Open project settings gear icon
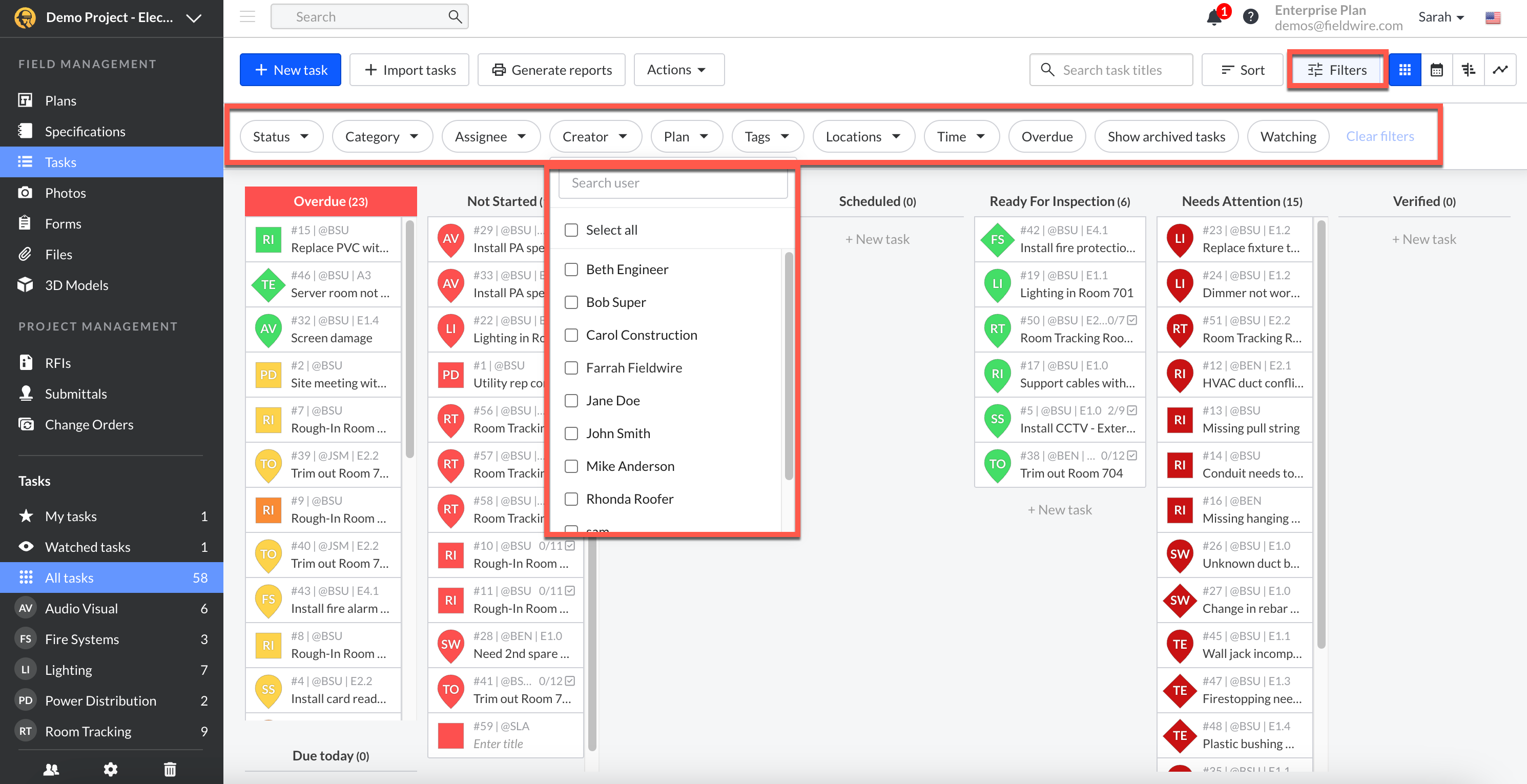 point(110,769)
